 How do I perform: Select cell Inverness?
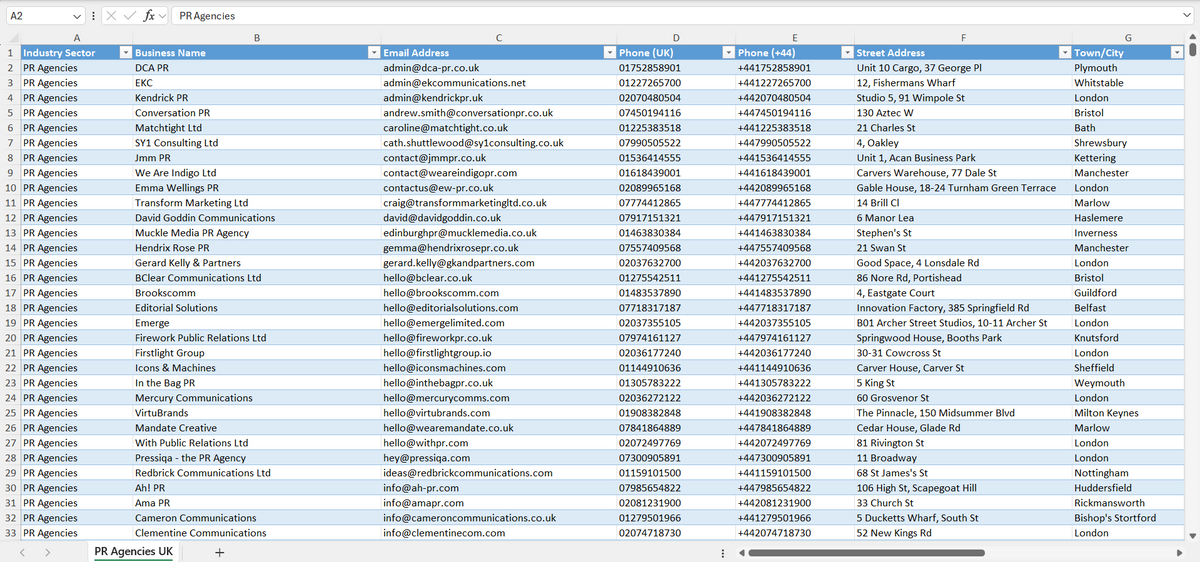(1128, 233)
